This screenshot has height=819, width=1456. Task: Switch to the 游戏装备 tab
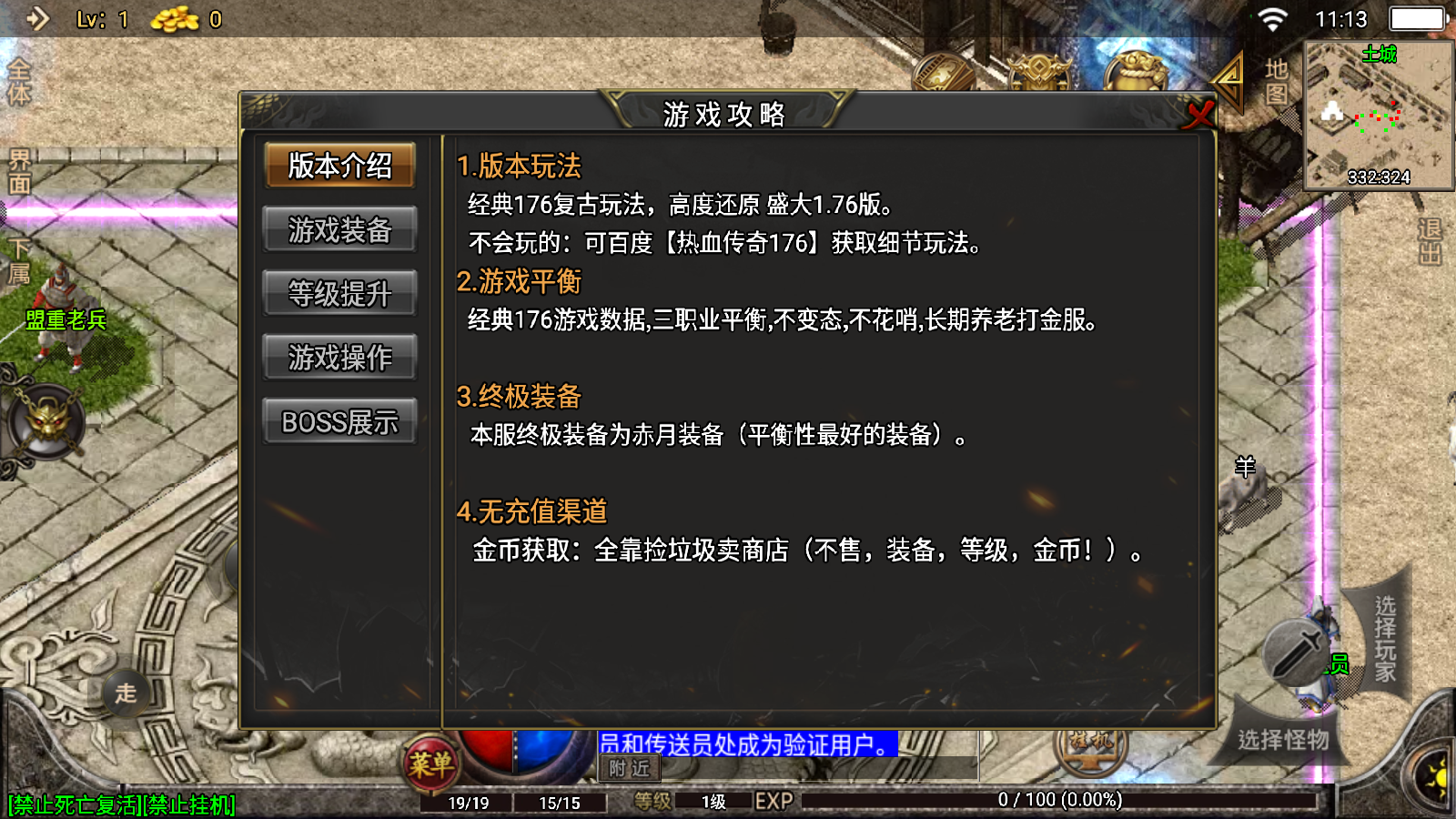(339, 229)
